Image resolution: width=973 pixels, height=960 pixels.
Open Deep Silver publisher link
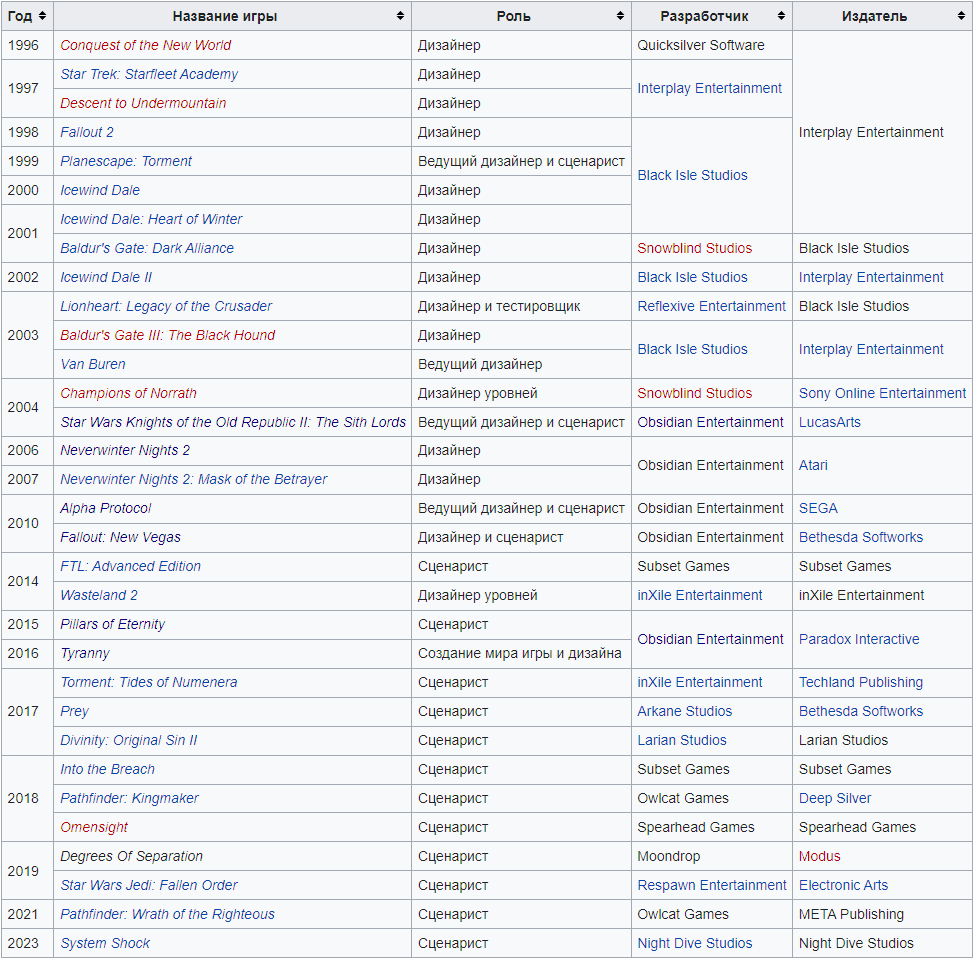835,798
